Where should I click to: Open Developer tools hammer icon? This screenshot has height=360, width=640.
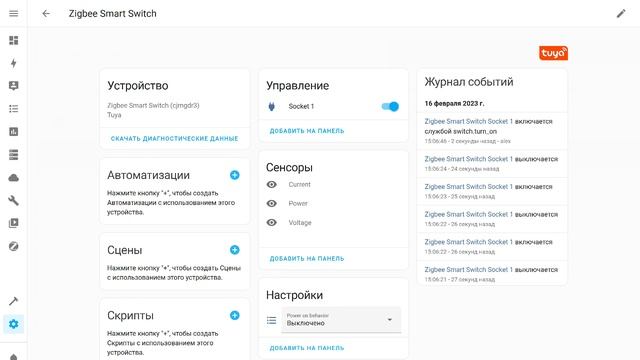point(13,301)
